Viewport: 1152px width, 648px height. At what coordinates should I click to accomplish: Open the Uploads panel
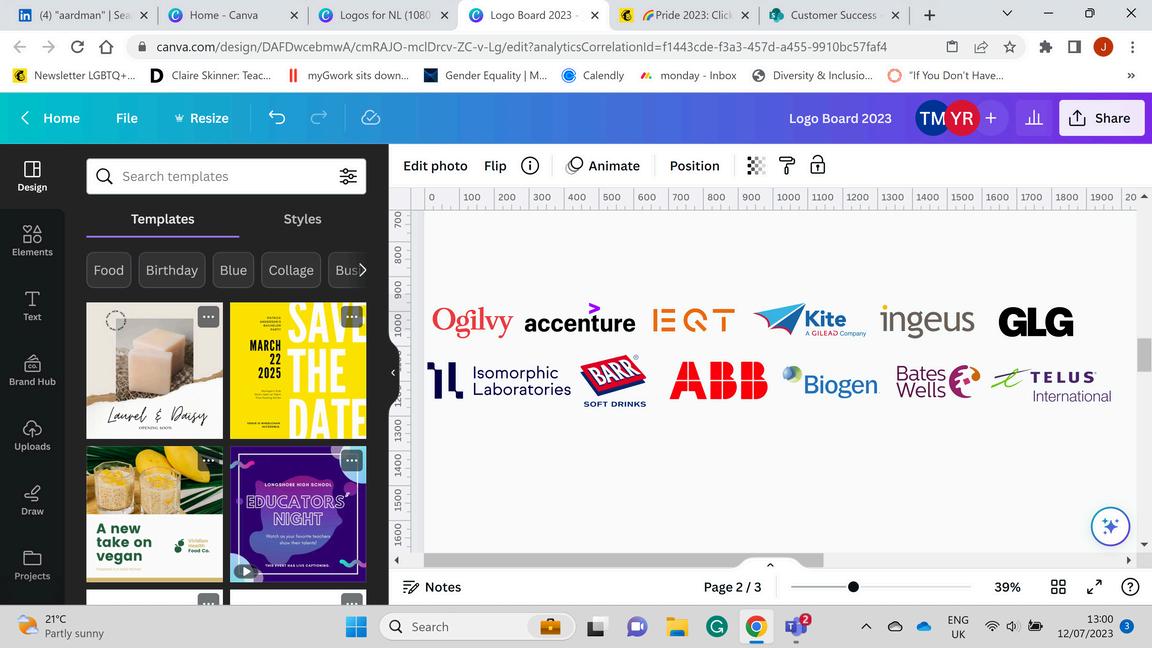(32, 435)
